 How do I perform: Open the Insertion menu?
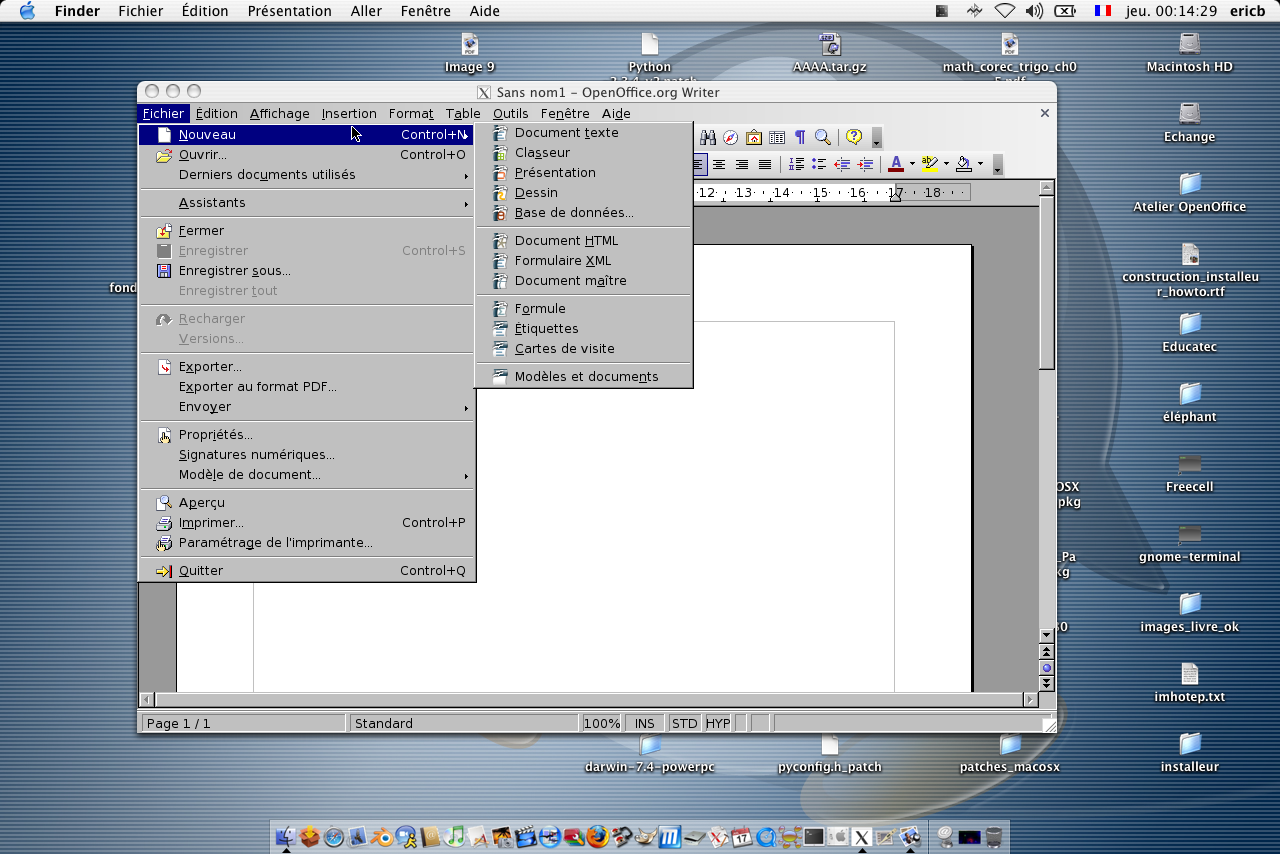click(349, 113)
